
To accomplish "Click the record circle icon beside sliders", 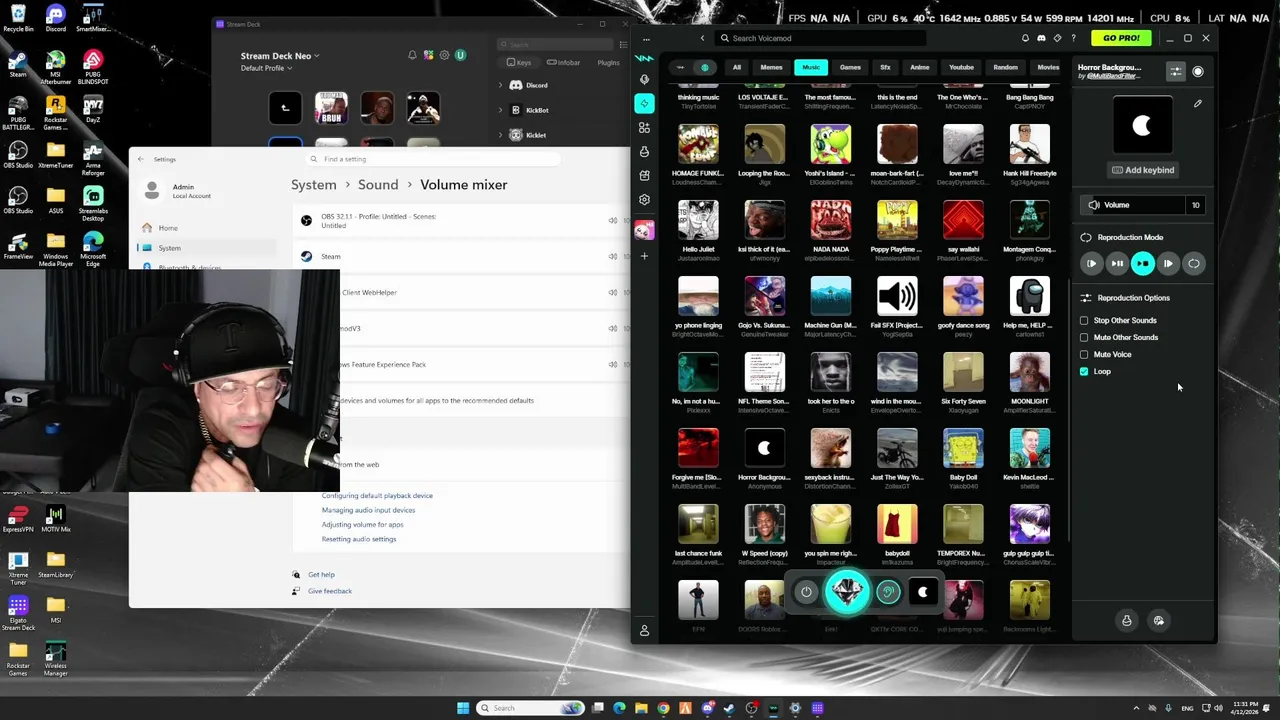I will 1198,71.
